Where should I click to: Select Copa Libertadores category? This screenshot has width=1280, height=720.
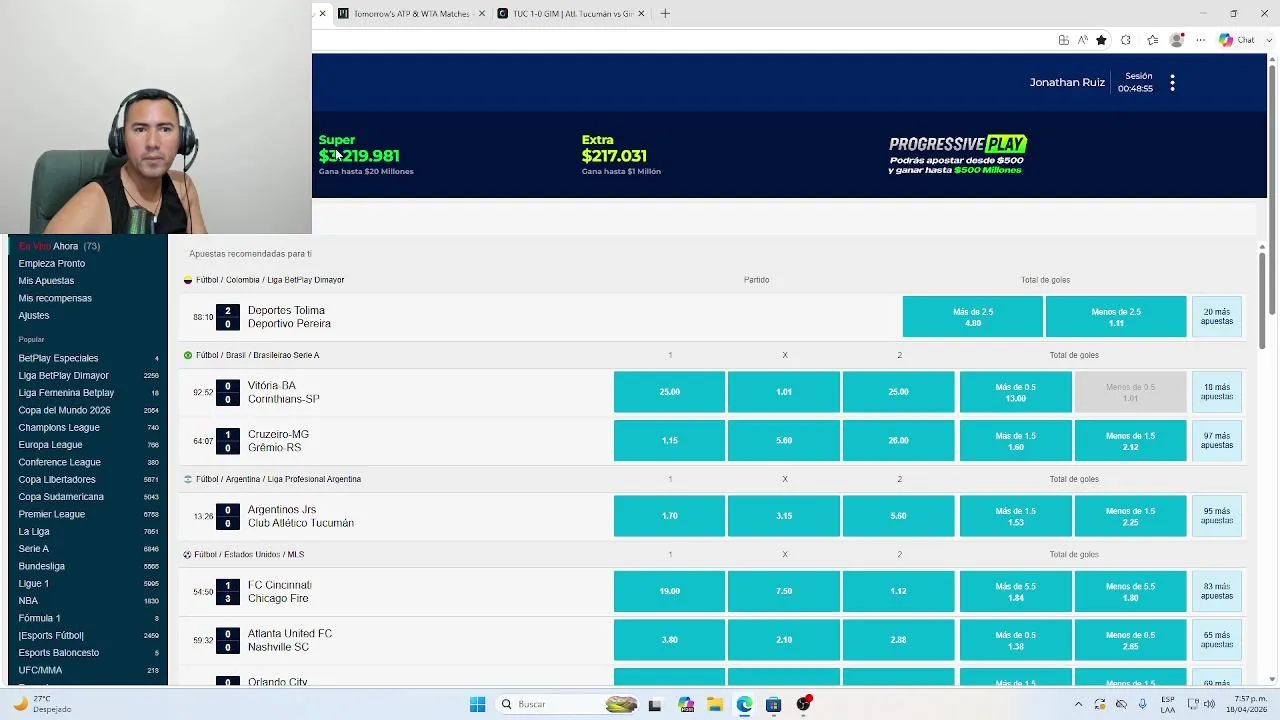point(88,479)
